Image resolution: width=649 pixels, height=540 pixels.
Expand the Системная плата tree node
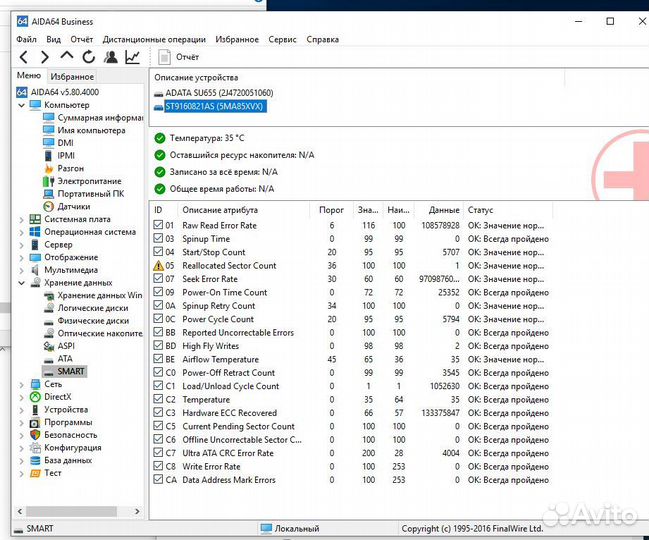click(22, 220)
